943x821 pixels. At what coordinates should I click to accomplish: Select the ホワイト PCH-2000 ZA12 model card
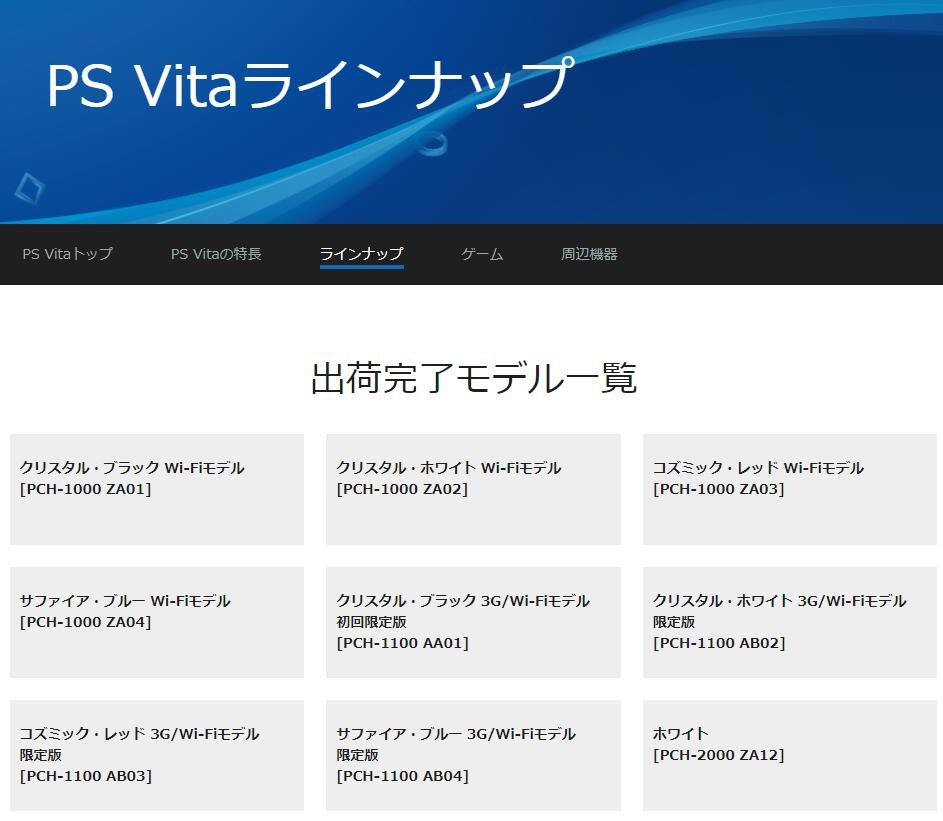point(789,754)
